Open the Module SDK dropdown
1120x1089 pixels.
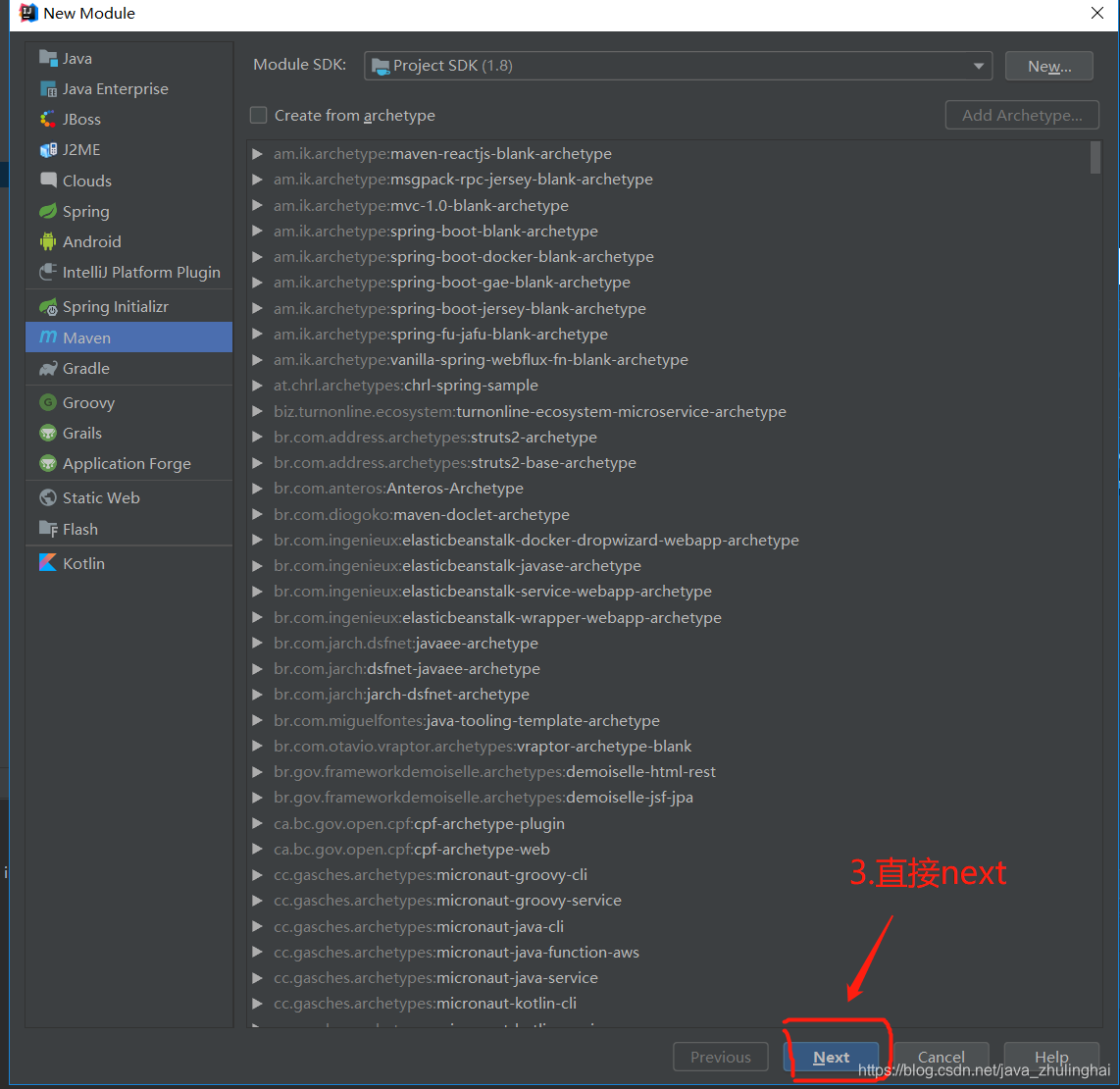(678, 66)
